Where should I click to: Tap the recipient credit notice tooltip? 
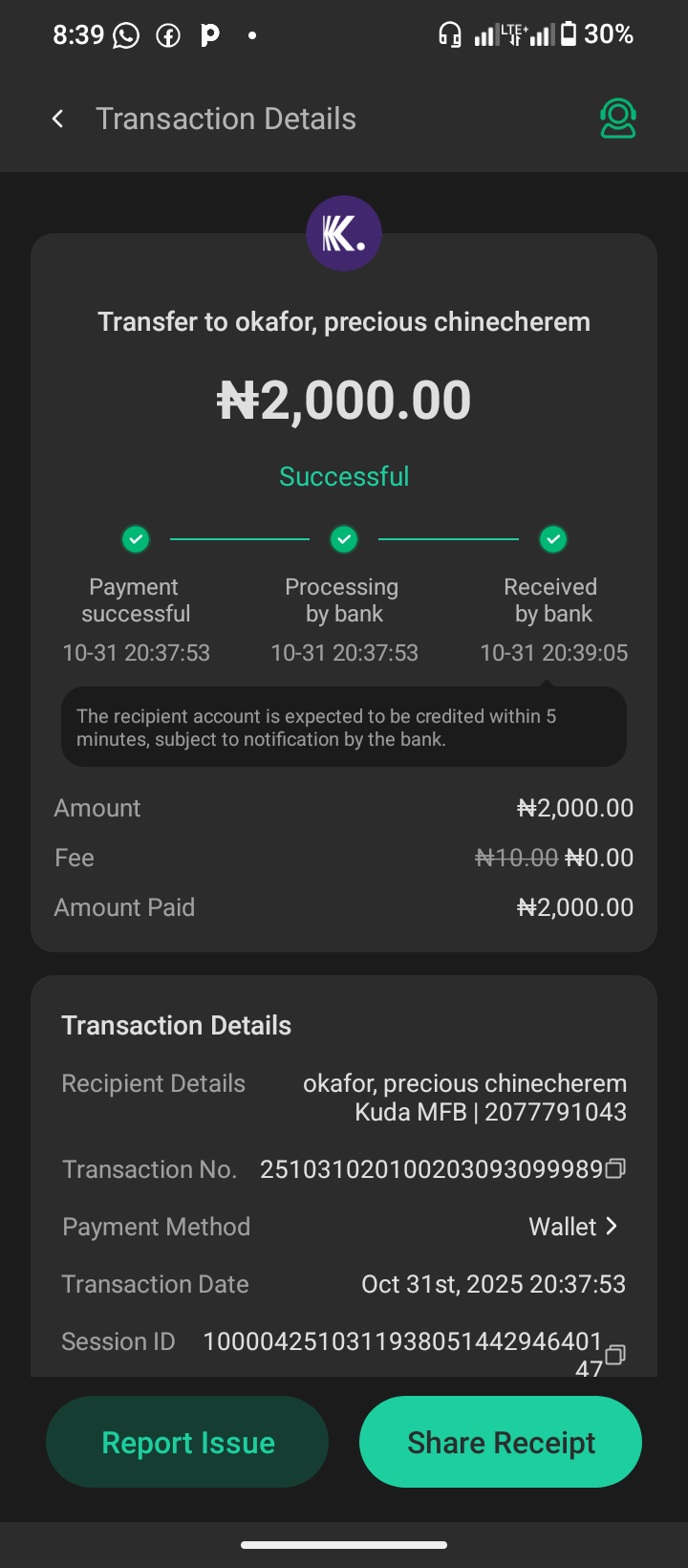coord(344,728)
